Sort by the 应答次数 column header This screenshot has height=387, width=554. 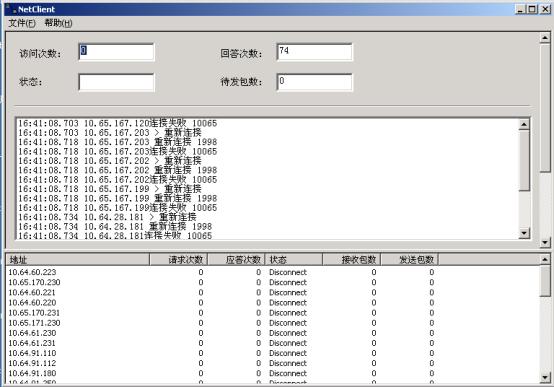(236, 260)
